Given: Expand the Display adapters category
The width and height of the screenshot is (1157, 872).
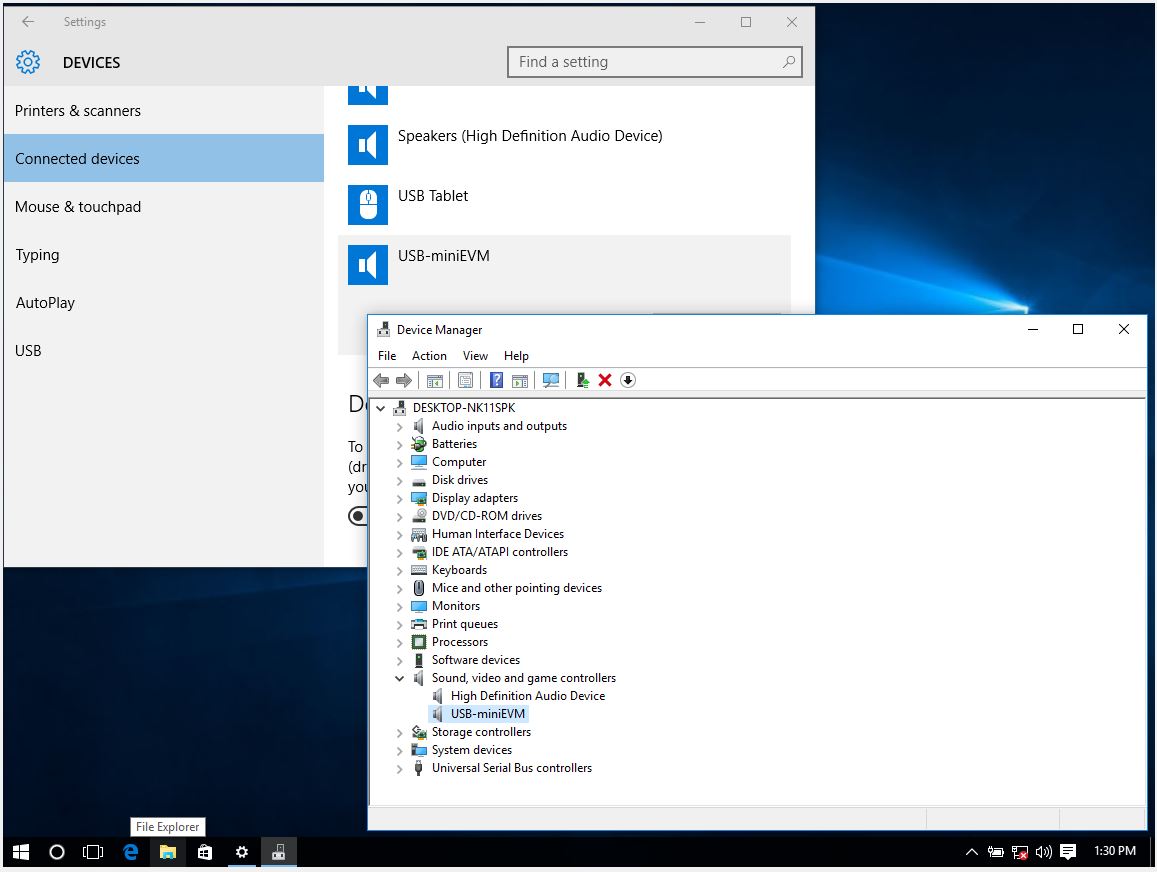Looking at the screenshot, I should pos(400,498).
